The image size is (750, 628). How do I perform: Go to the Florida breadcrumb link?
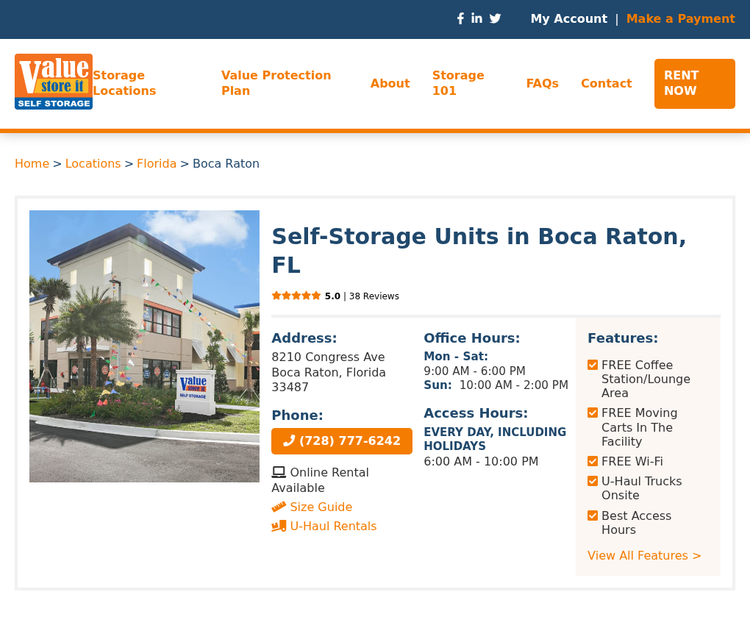(156, 164)
